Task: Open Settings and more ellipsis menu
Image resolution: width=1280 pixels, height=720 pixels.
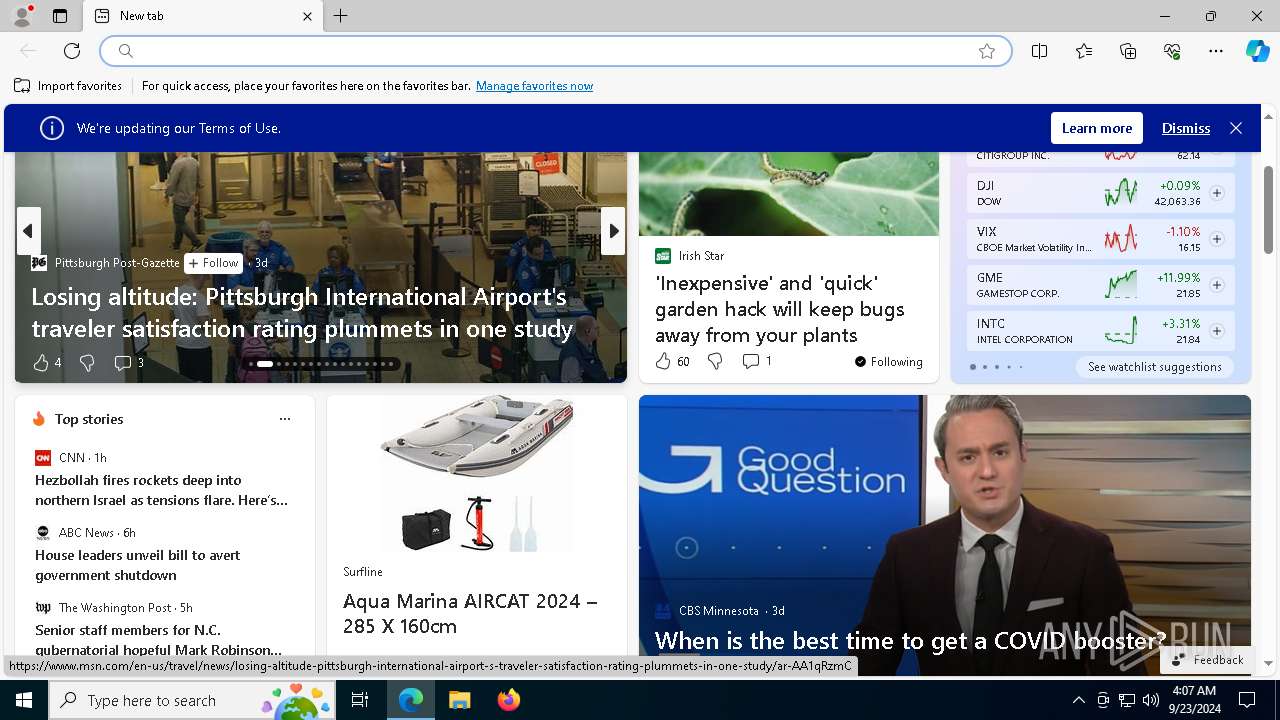Action: click(1216, 51)
